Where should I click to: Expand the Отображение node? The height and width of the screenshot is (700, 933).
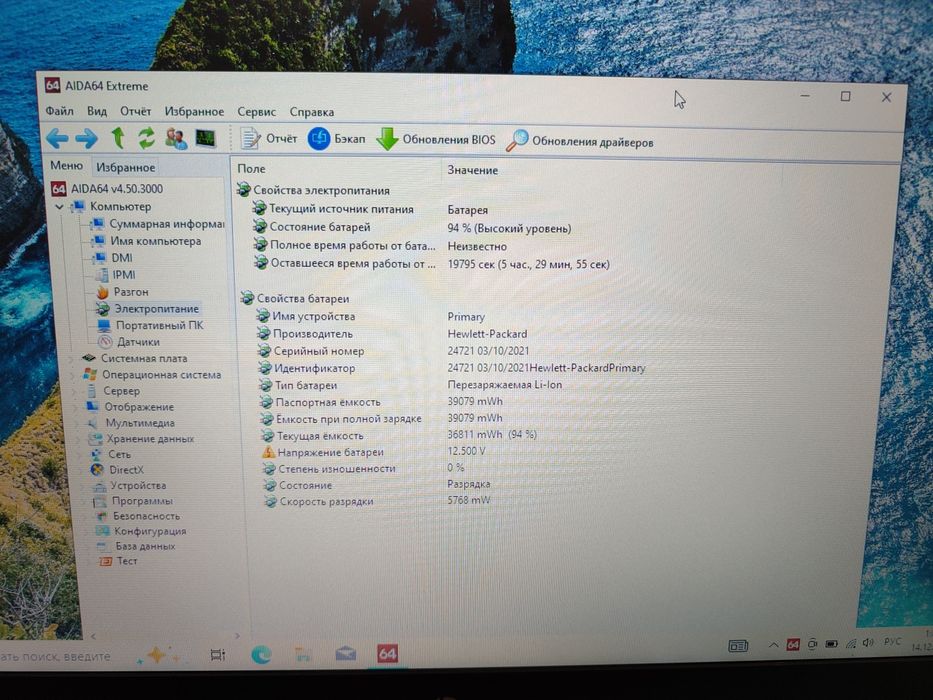76,407
